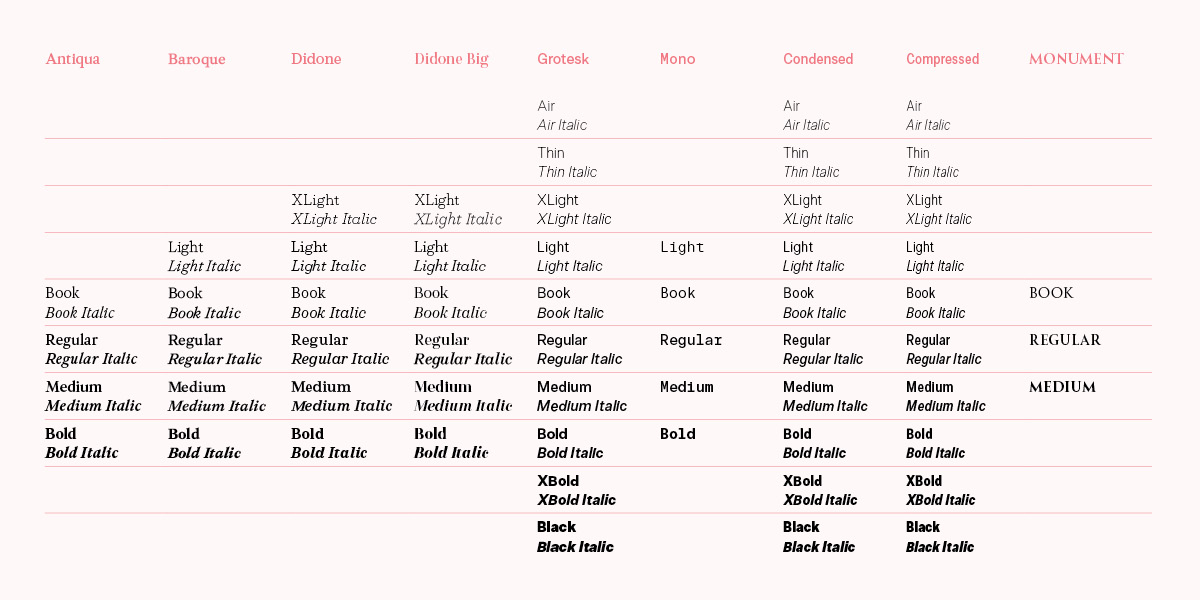Choose MEDIUM in the Monument column

[x=1062, y=387]
